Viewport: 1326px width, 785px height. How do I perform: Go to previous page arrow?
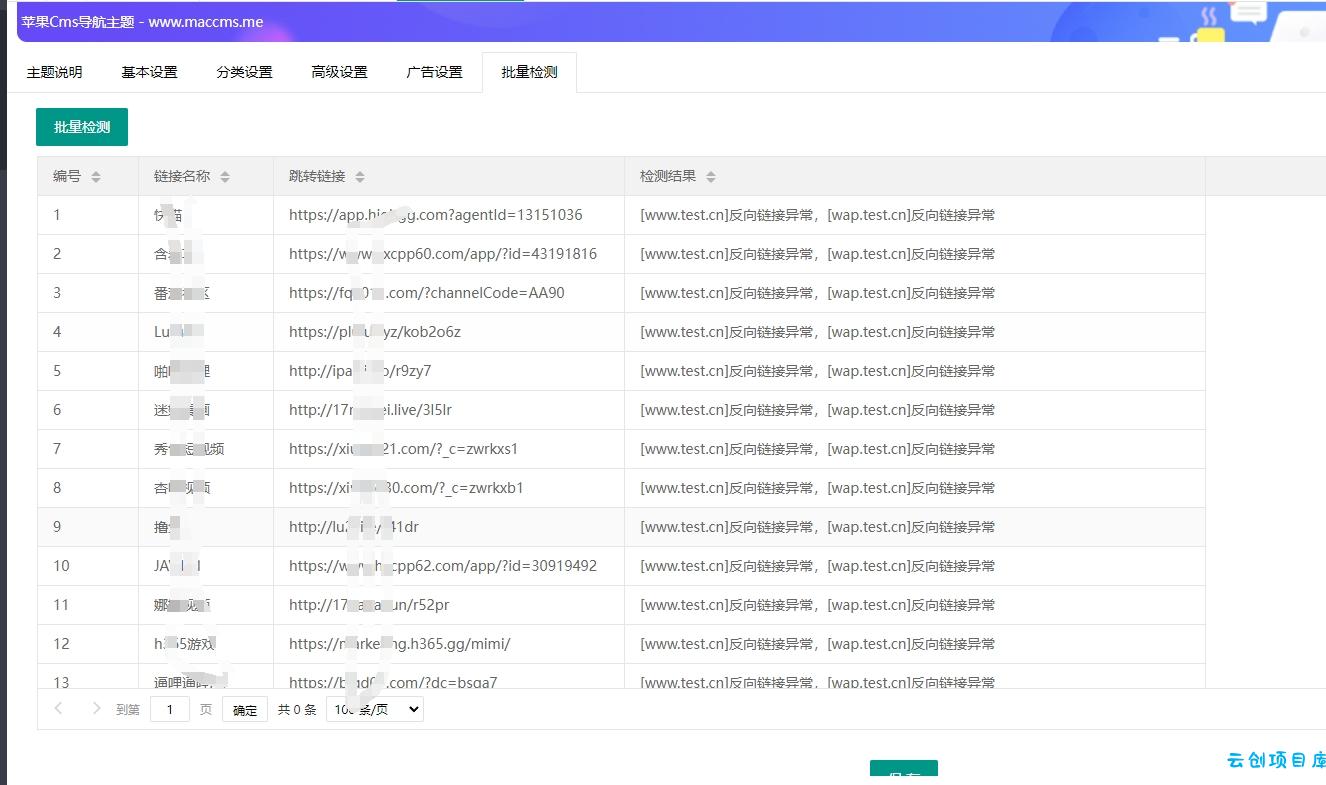[58, 709]
